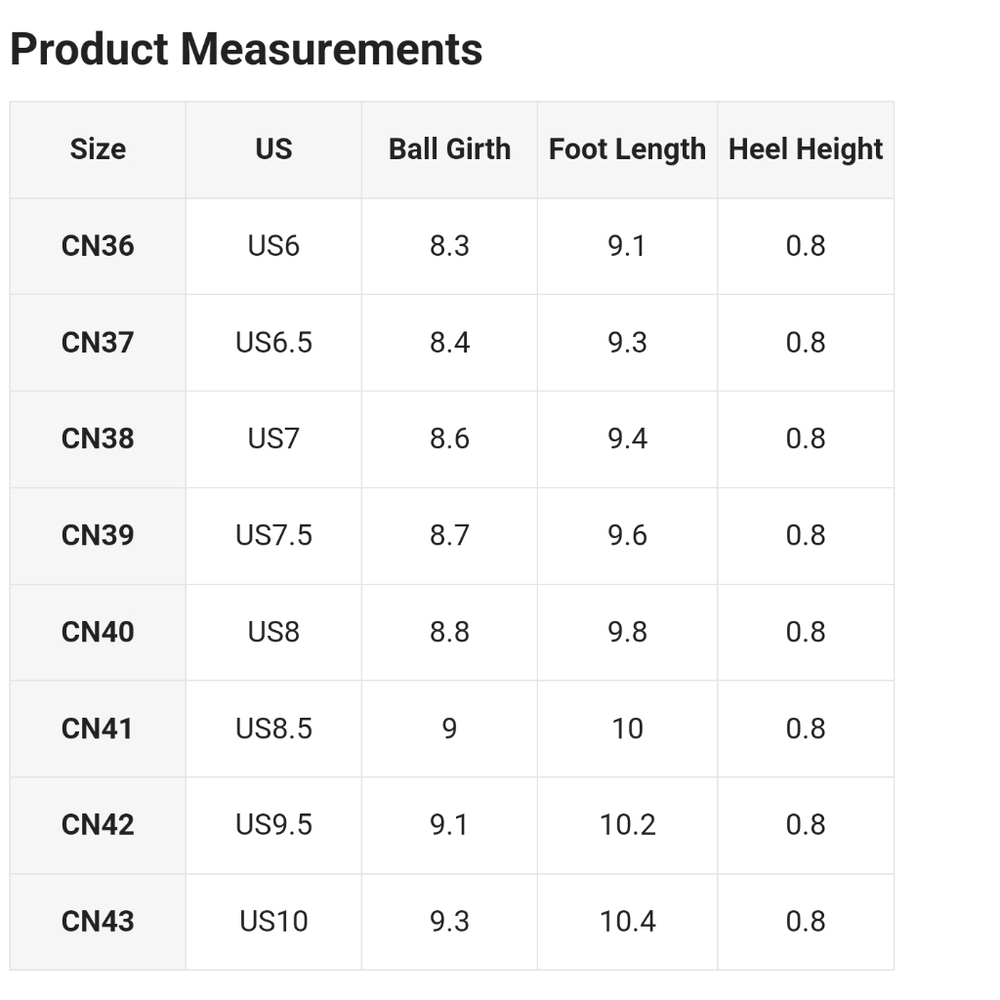
Task: Select the CN42 row label
Action: tap(98, 825)
